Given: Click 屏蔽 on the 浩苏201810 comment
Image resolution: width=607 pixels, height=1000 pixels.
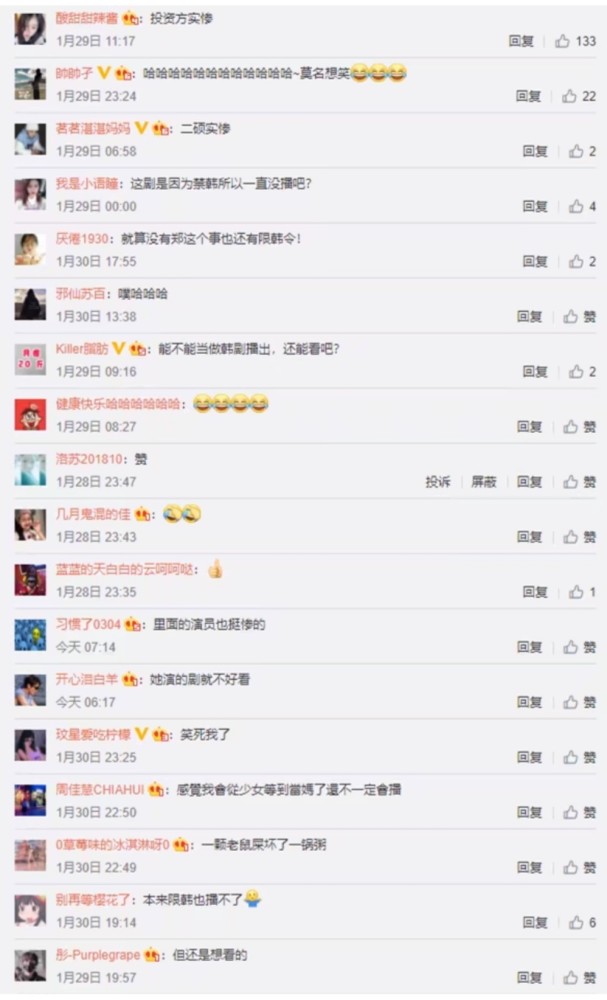Looking at the screenshot, I should tap(484, 482).
